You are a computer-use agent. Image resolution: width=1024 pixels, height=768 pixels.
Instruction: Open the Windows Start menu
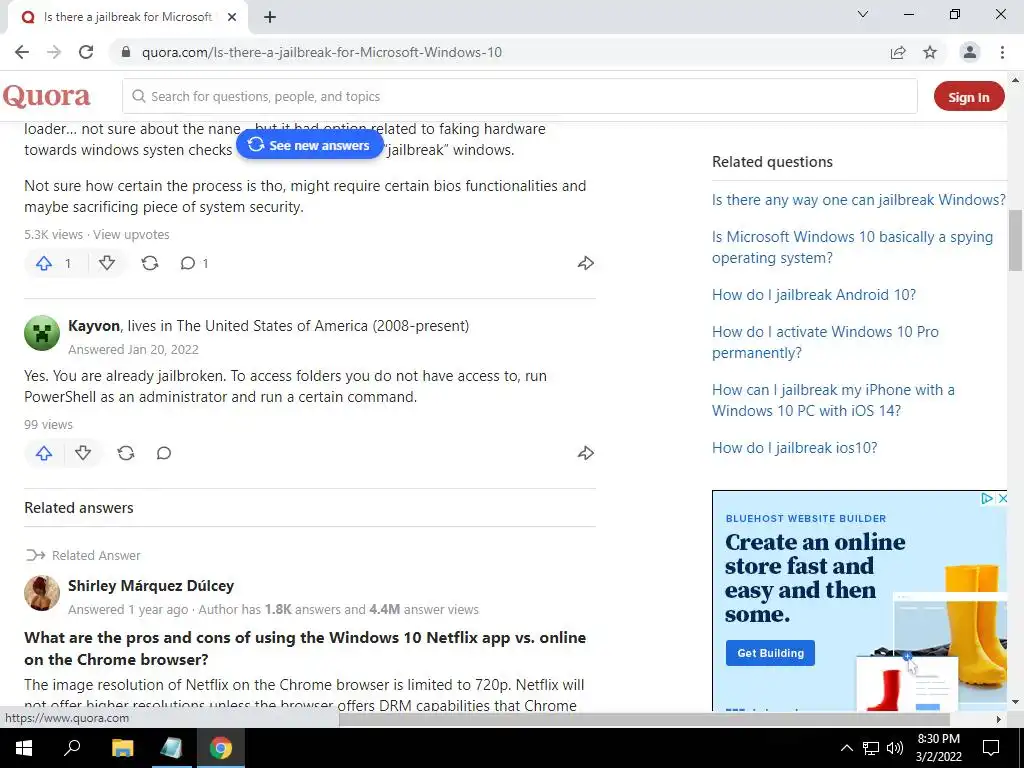[24, 748]
